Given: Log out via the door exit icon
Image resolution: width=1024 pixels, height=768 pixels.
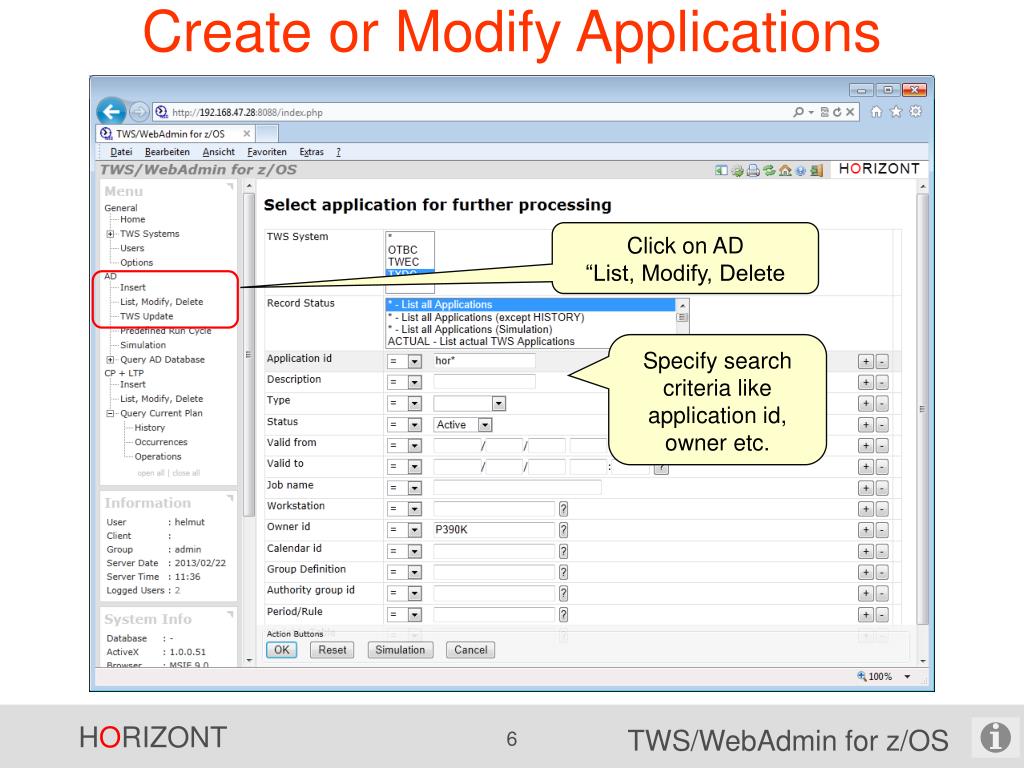Looking at the screenshot, I should click(816, 170).
